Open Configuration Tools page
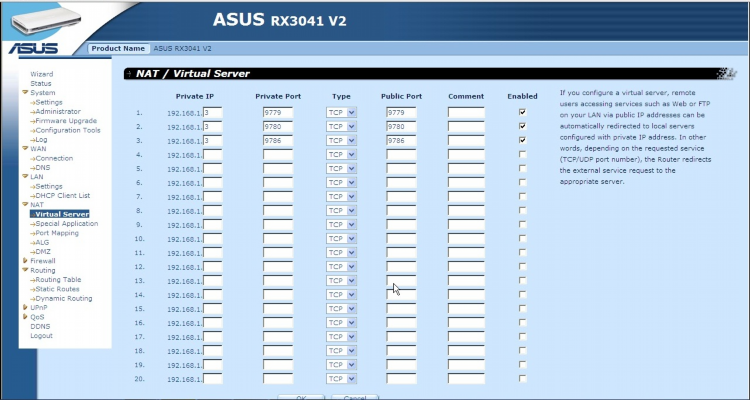Screen dimensions: 750x400 pyautogui.click(x=68, y=130)
